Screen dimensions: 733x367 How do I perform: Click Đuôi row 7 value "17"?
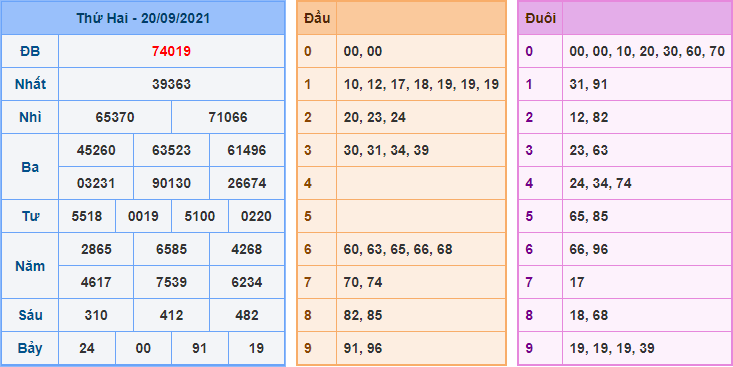(x=577, y=282)
